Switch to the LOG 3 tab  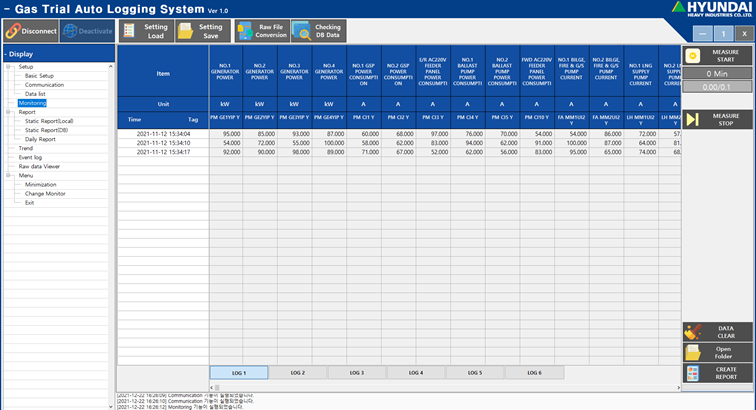(356, 372)
